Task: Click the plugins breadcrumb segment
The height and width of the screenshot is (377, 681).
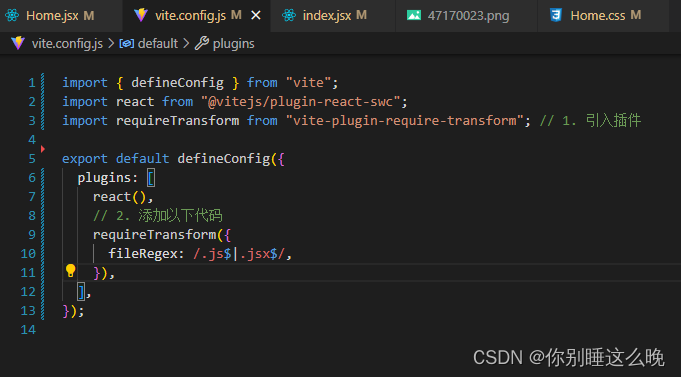Action: (x=234, y=43)
